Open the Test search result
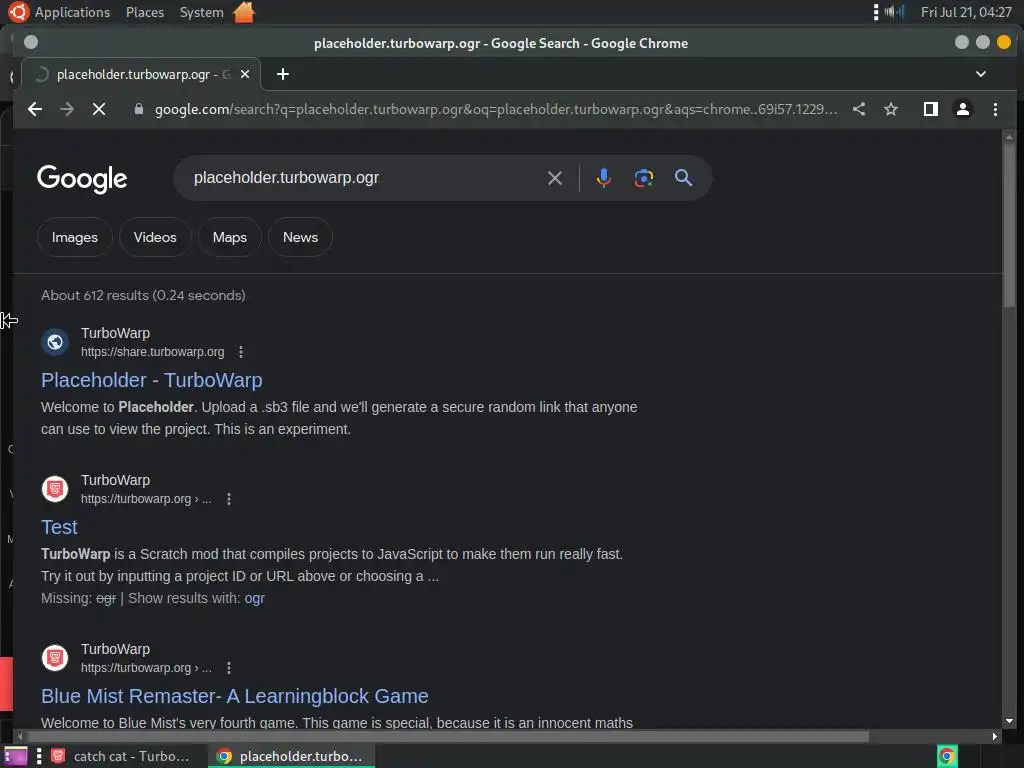This screenshot has width=1024, height=768. click(59, 527)
